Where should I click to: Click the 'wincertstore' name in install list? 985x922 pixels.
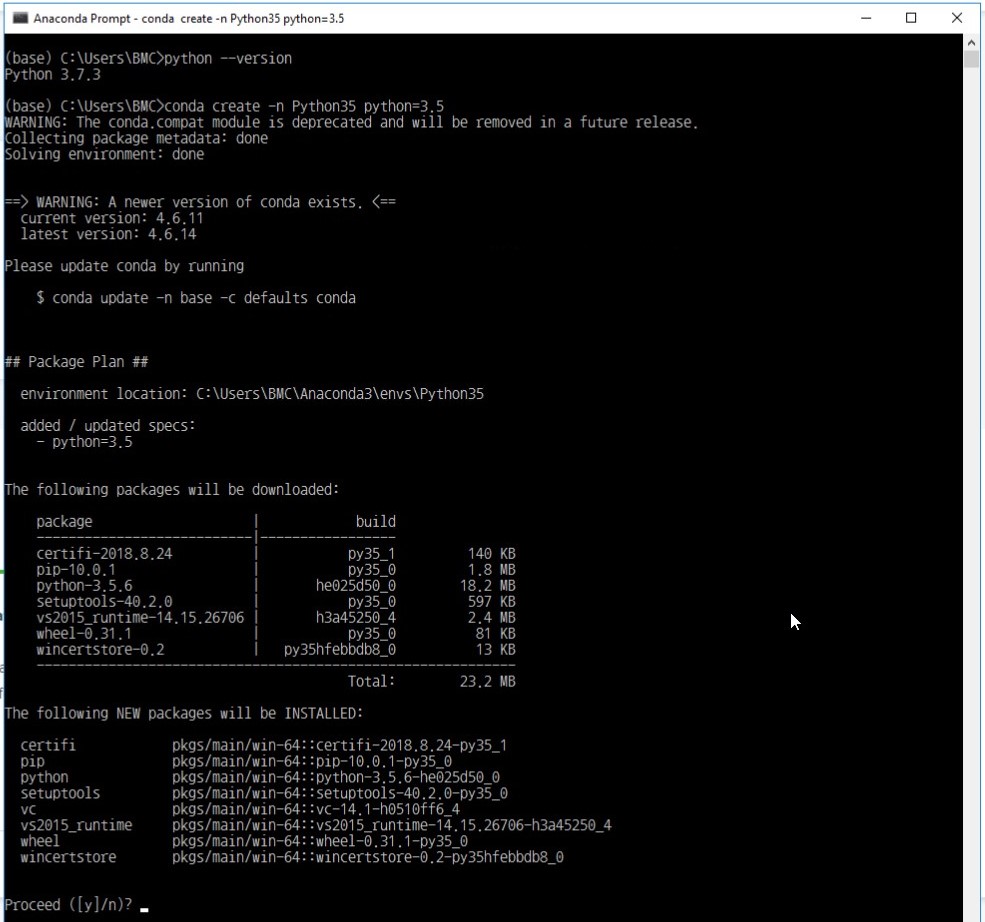68,857
